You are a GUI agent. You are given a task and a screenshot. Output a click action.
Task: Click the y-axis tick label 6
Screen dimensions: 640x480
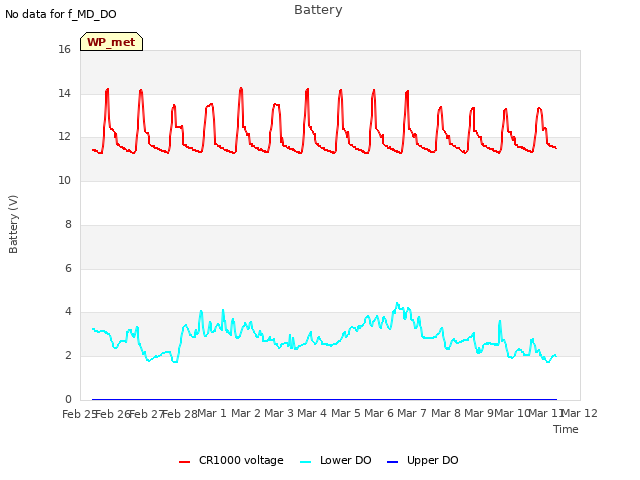point(68,269)
